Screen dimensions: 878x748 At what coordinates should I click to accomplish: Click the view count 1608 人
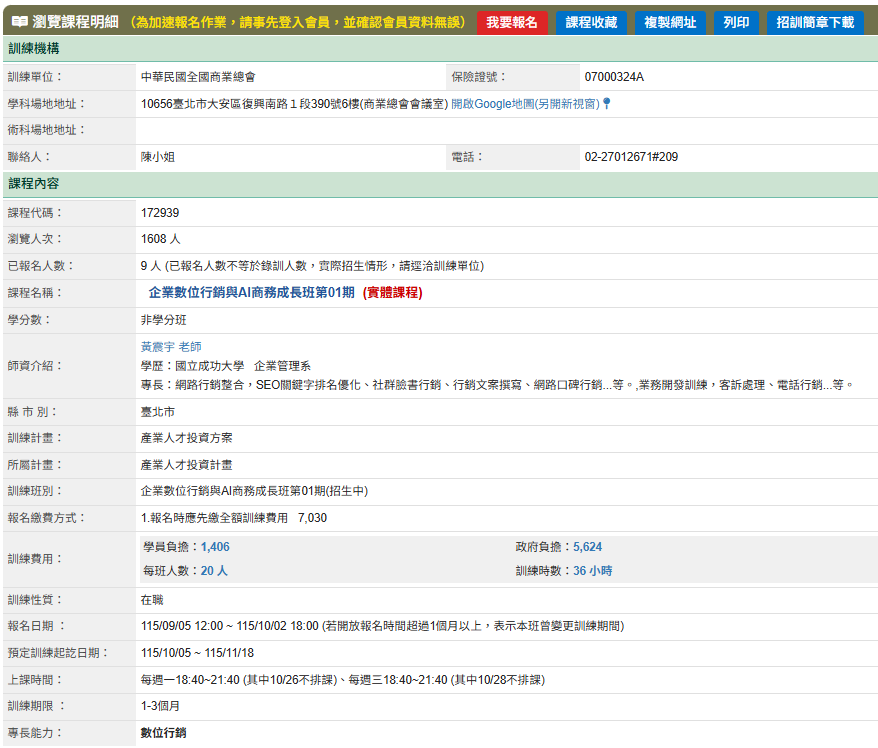(x=160, y=239)
